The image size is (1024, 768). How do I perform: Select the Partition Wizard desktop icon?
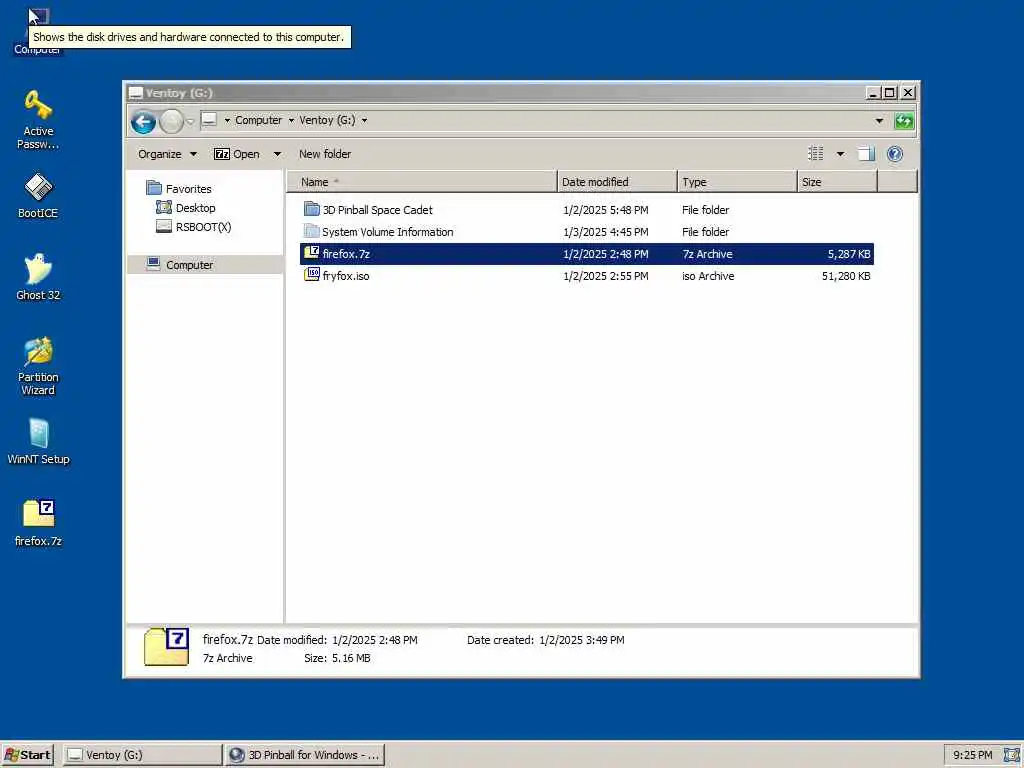click(x=38, y=366)
